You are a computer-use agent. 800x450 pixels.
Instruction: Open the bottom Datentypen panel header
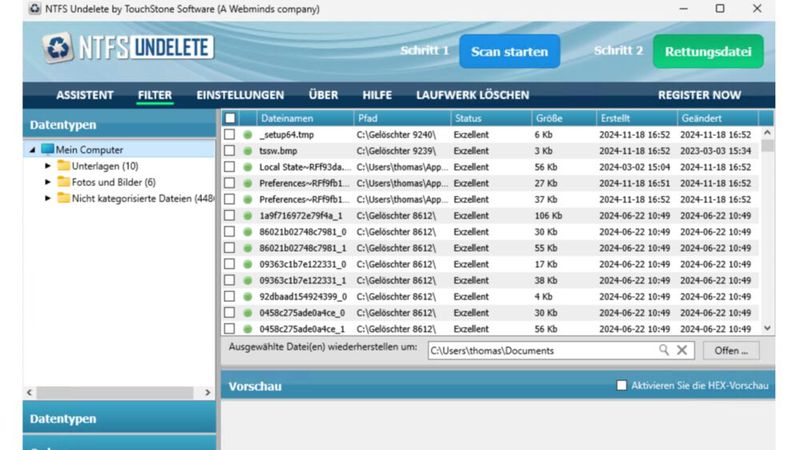119,418
